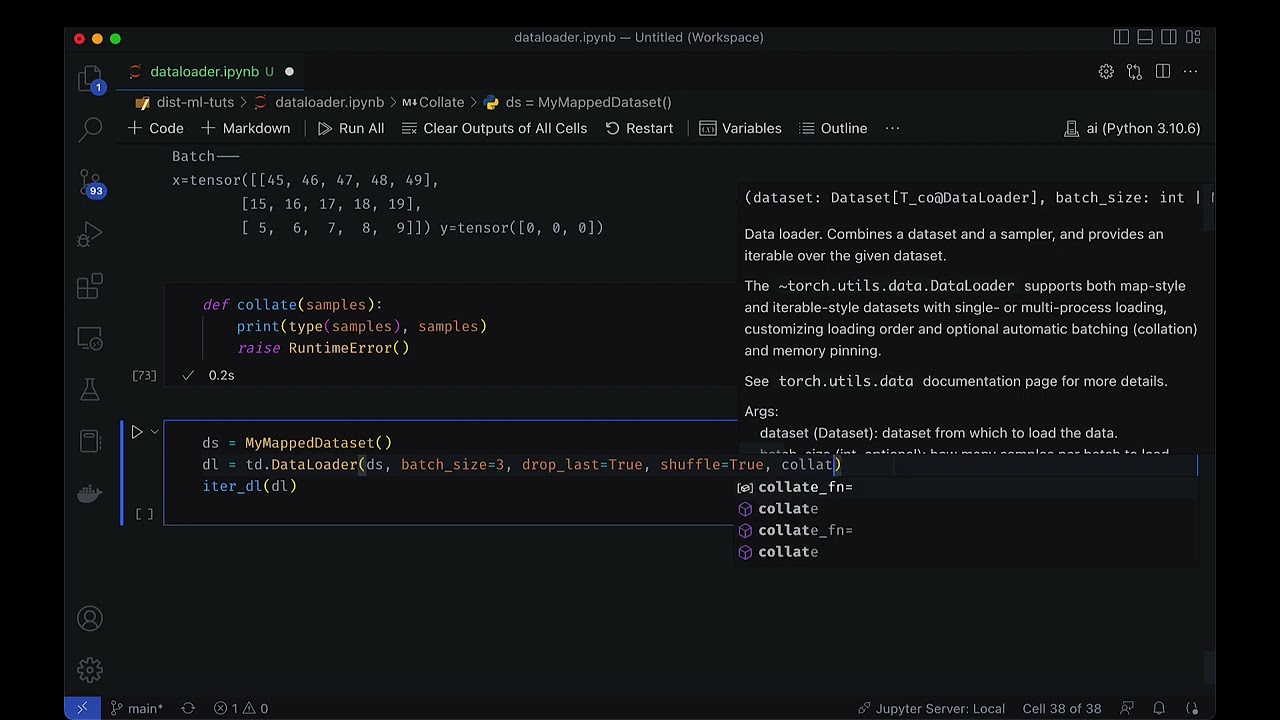Split the editor to the right

(1162, 72)
